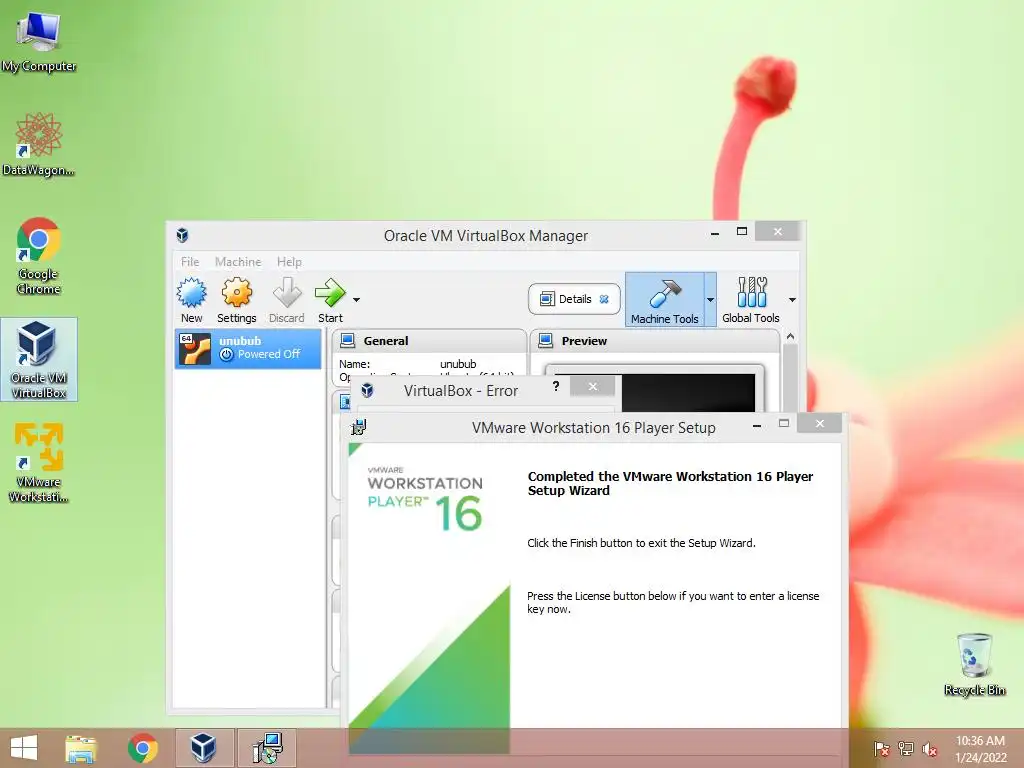Viewport: 1024px width, 768px height.
Task: Click the VirtualBox Manager scrollbar up arrow
Action: point(790,336)
